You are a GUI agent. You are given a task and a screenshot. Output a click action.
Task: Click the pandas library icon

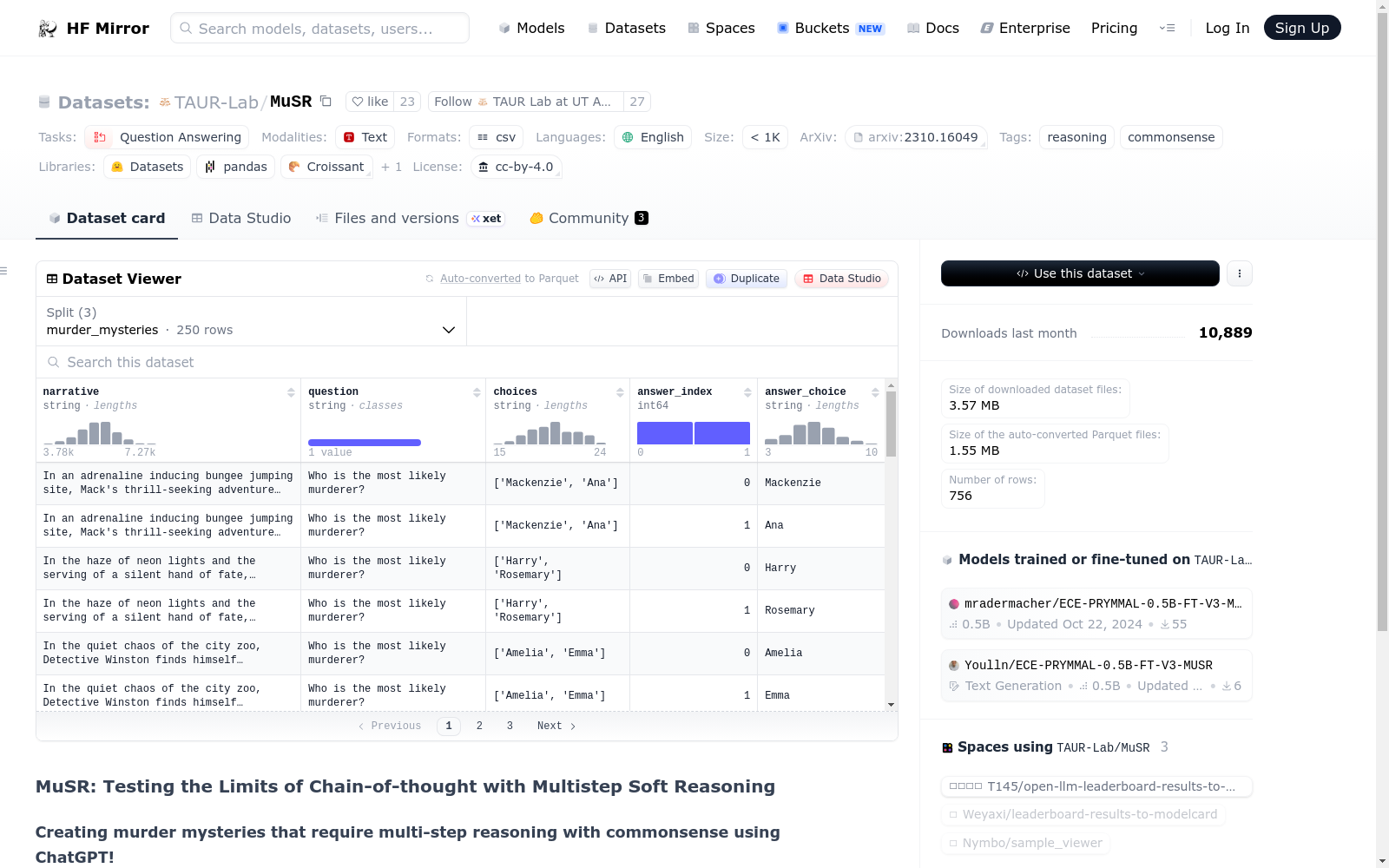[x=210, y=167]
